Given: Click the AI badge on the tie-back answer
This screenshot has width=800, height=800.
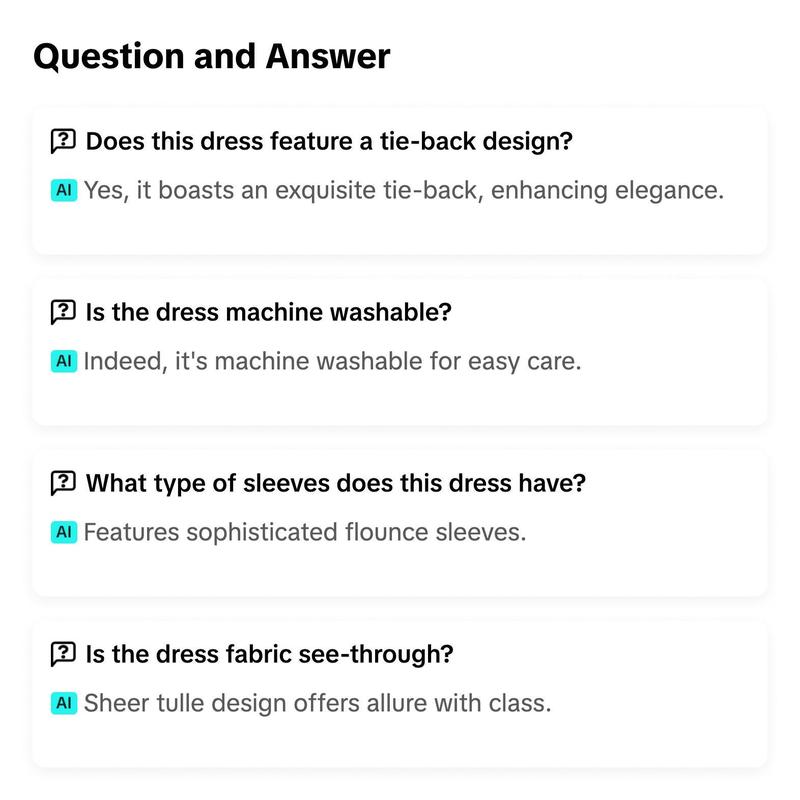Looking at the screenshot, I should click(64, 190).
